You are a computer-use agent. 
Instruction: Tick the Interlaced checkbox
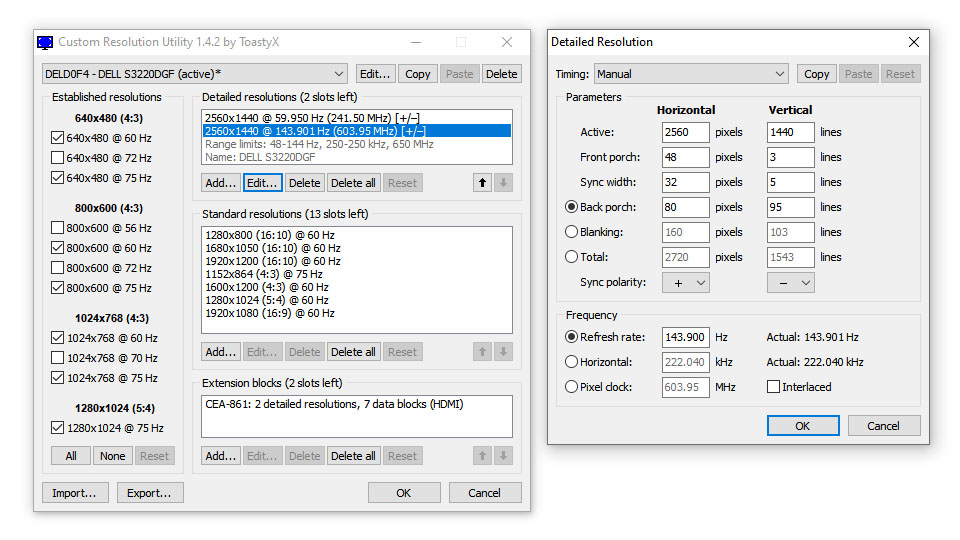(773, 387)
